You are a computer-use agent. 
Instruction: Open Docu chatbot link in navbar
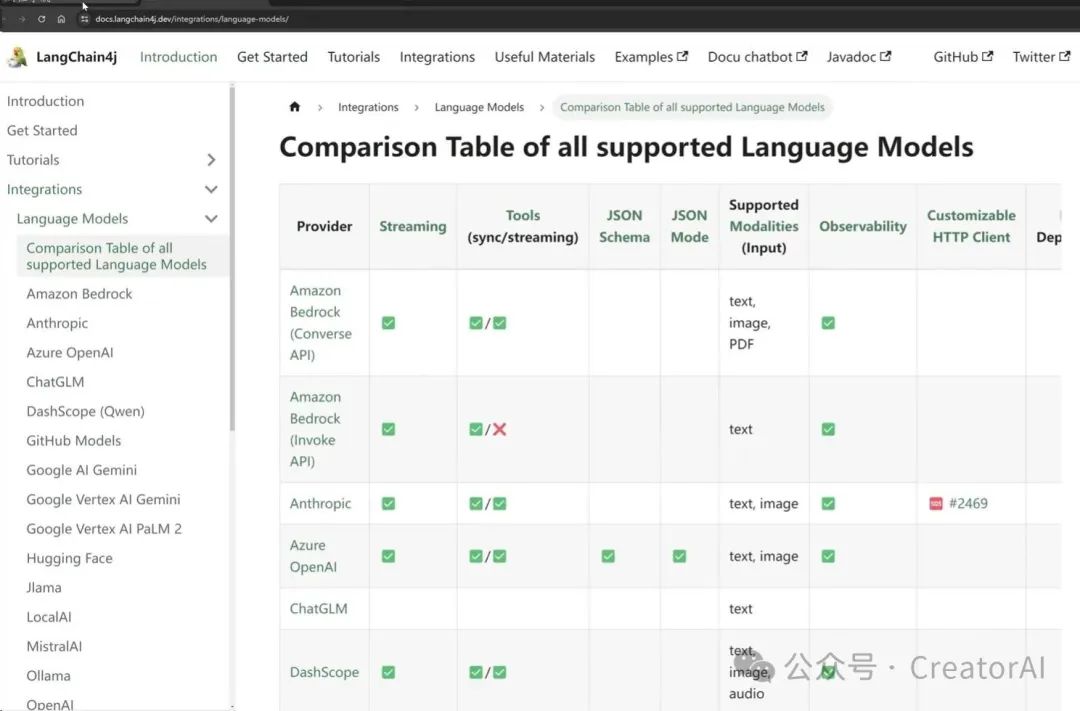point(757,57)
